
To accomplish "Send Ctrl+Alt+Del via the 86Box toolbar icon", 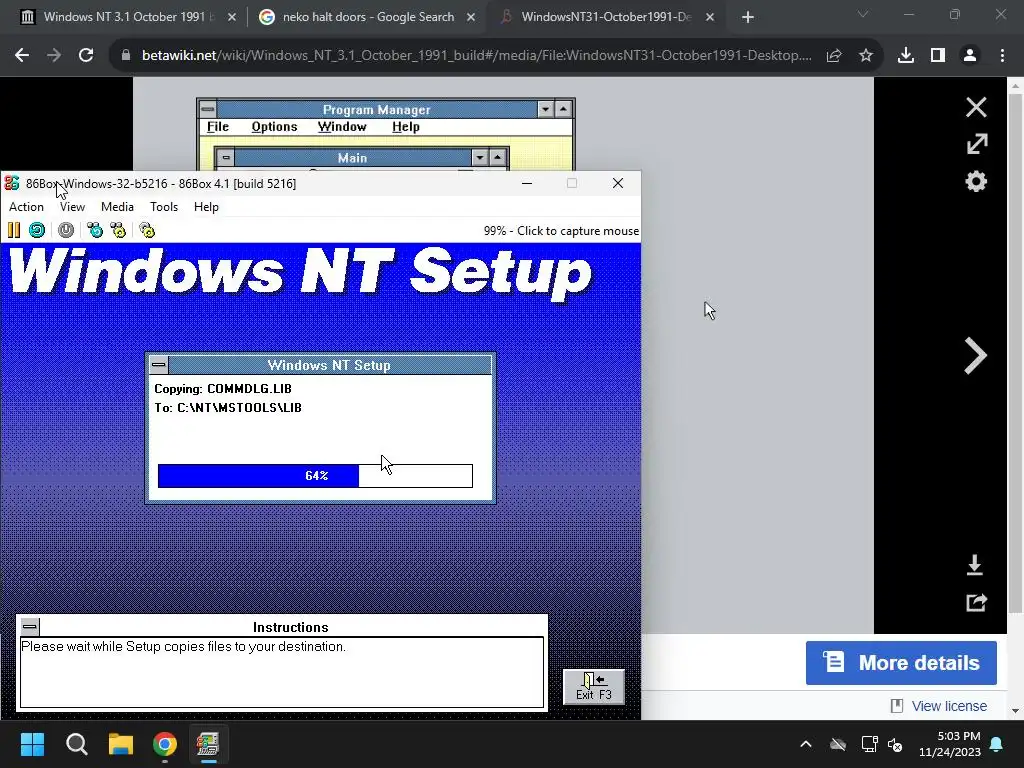I will pos(95,230).
